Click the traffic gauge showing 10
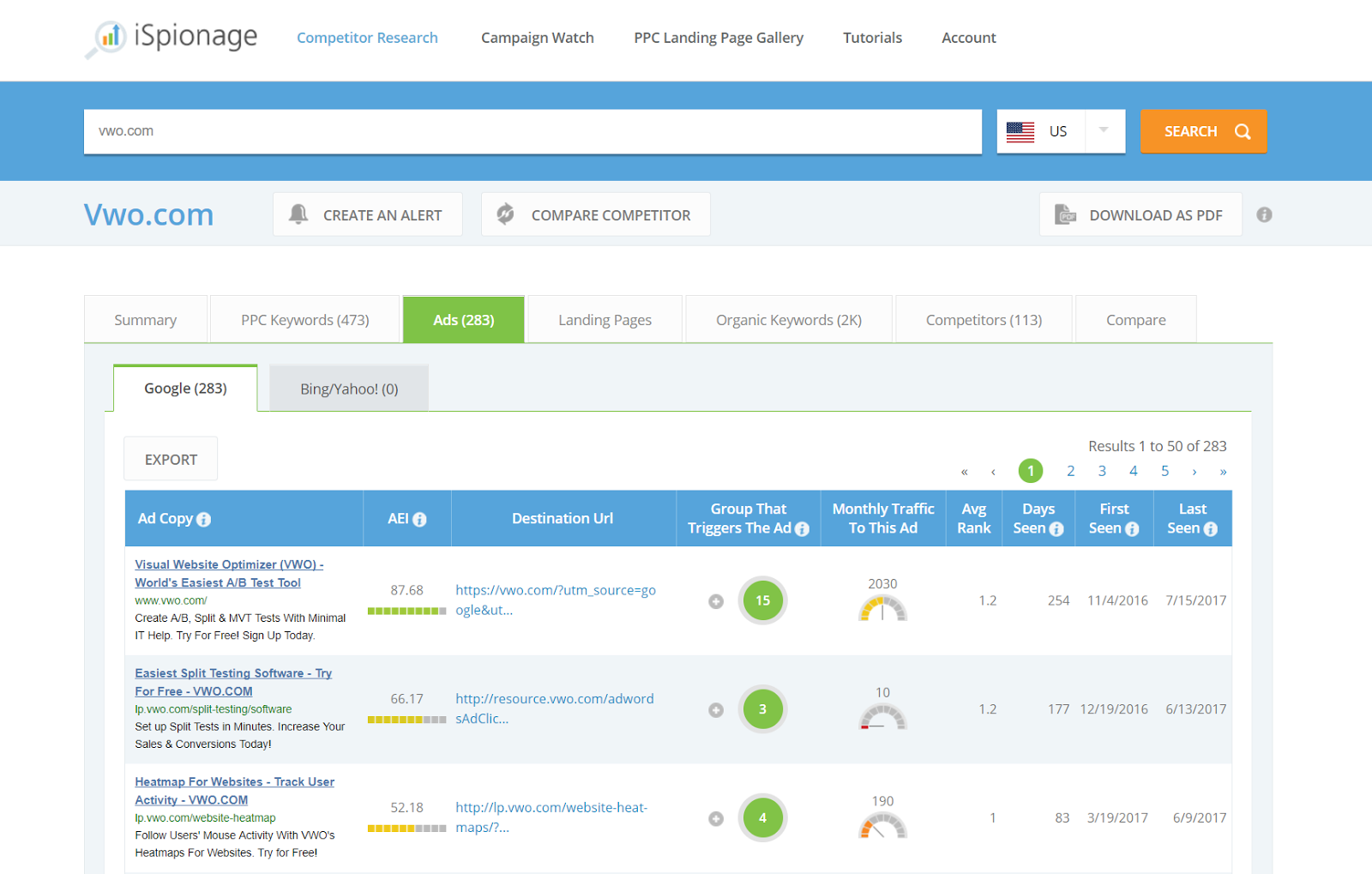 click(x=882, y=717)
